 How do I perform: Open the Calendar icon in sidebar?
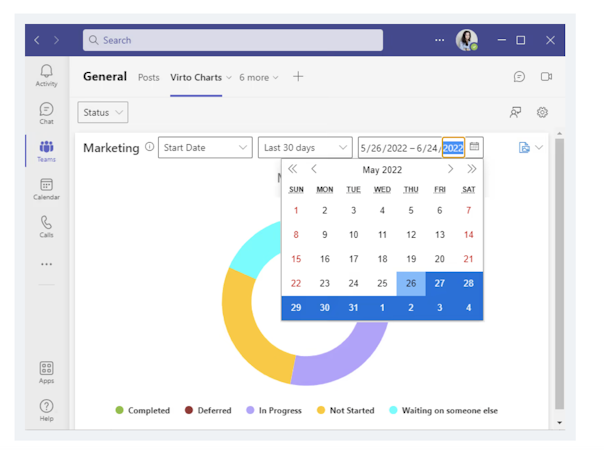(46, 189)
